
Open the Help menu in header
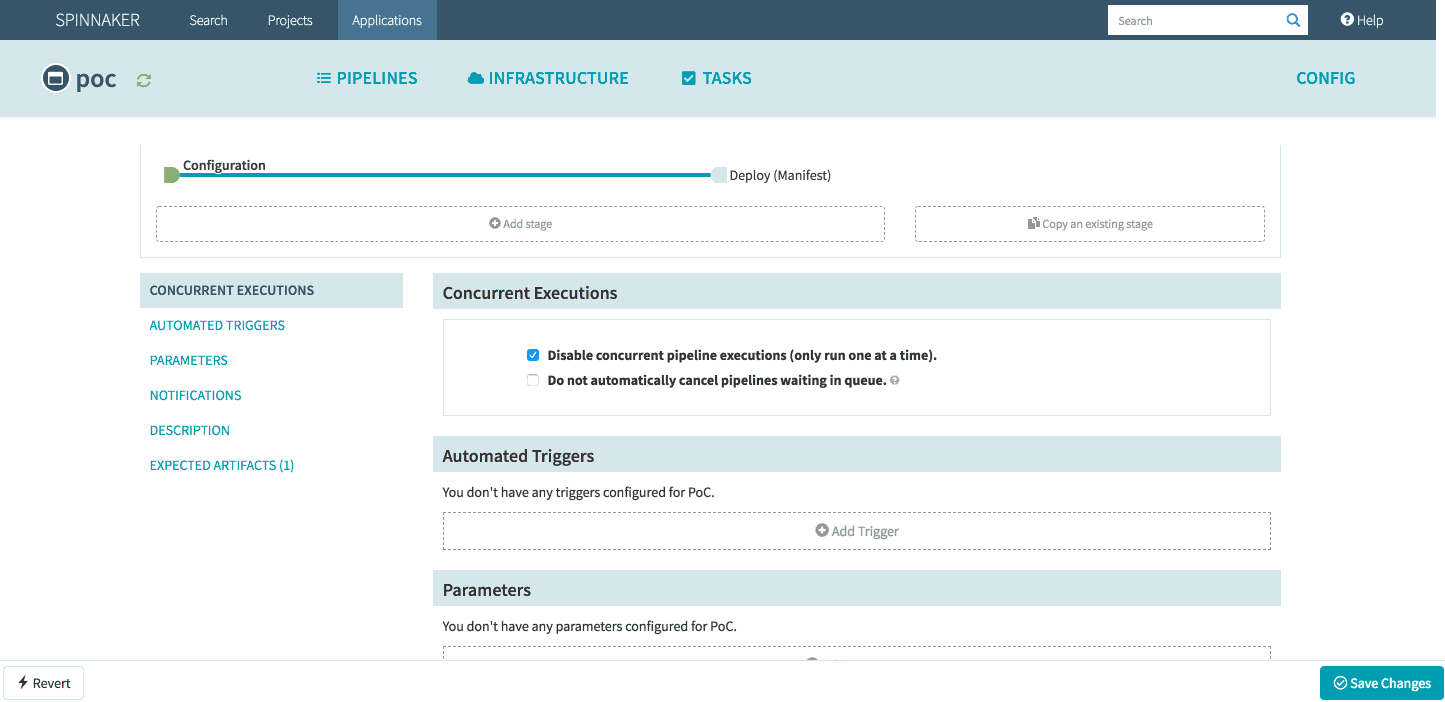point(1361,20)
